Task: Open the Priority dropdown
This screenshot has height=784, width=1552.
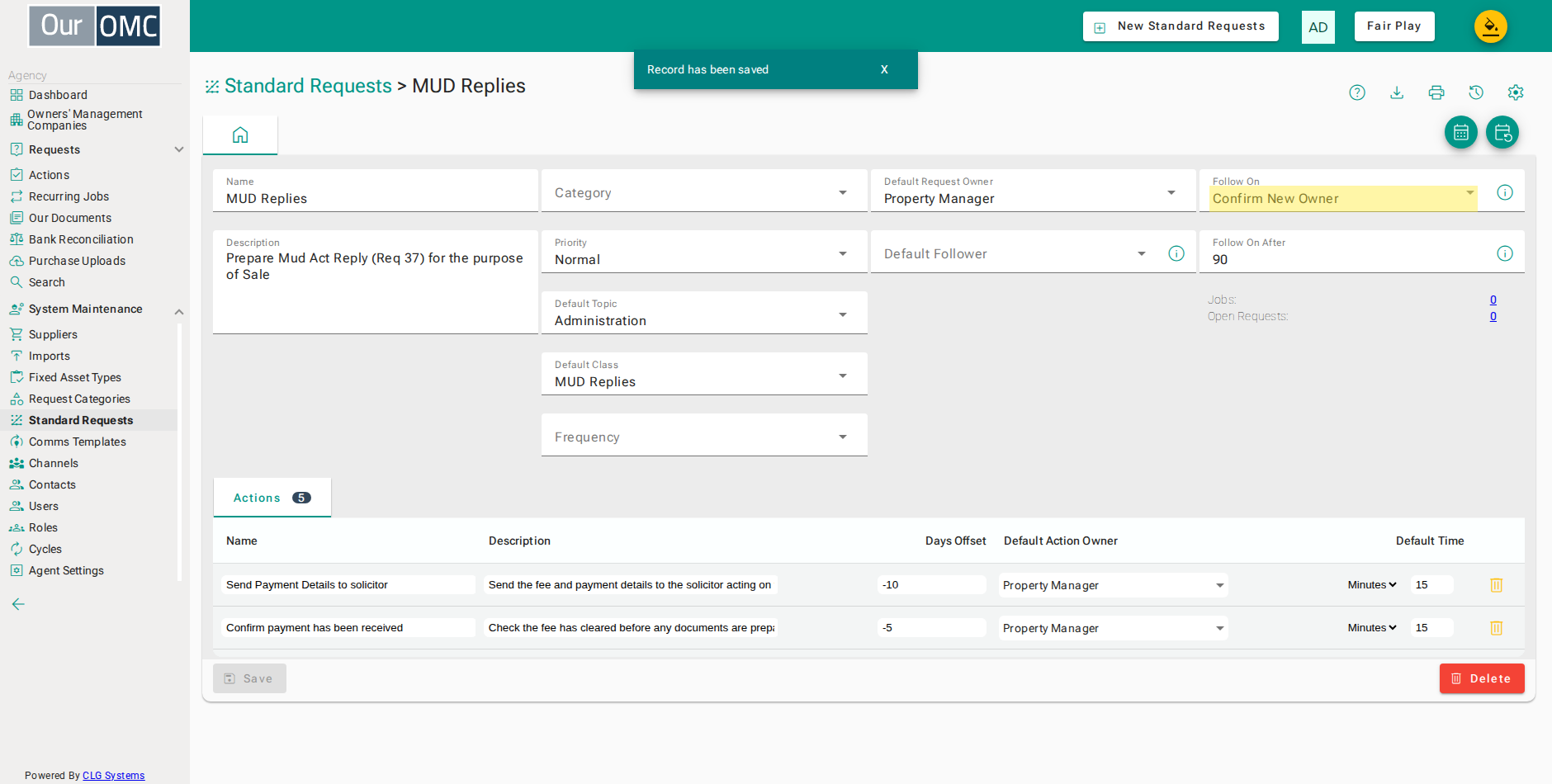Action: tap(704, 253)
